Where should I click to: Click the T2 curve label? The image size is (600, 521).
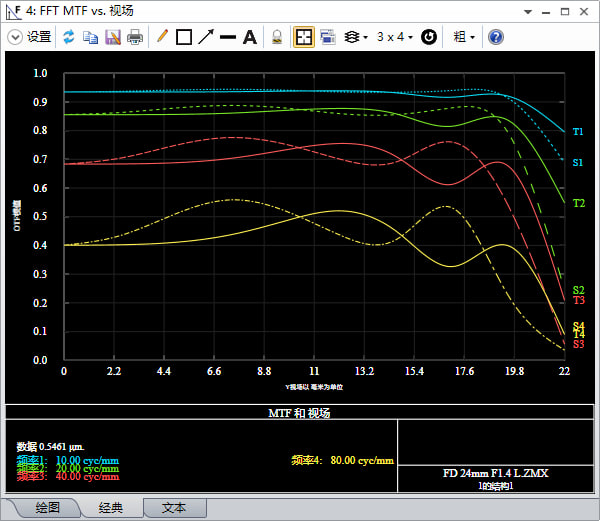pyautogui.click(x=579, y=203)
